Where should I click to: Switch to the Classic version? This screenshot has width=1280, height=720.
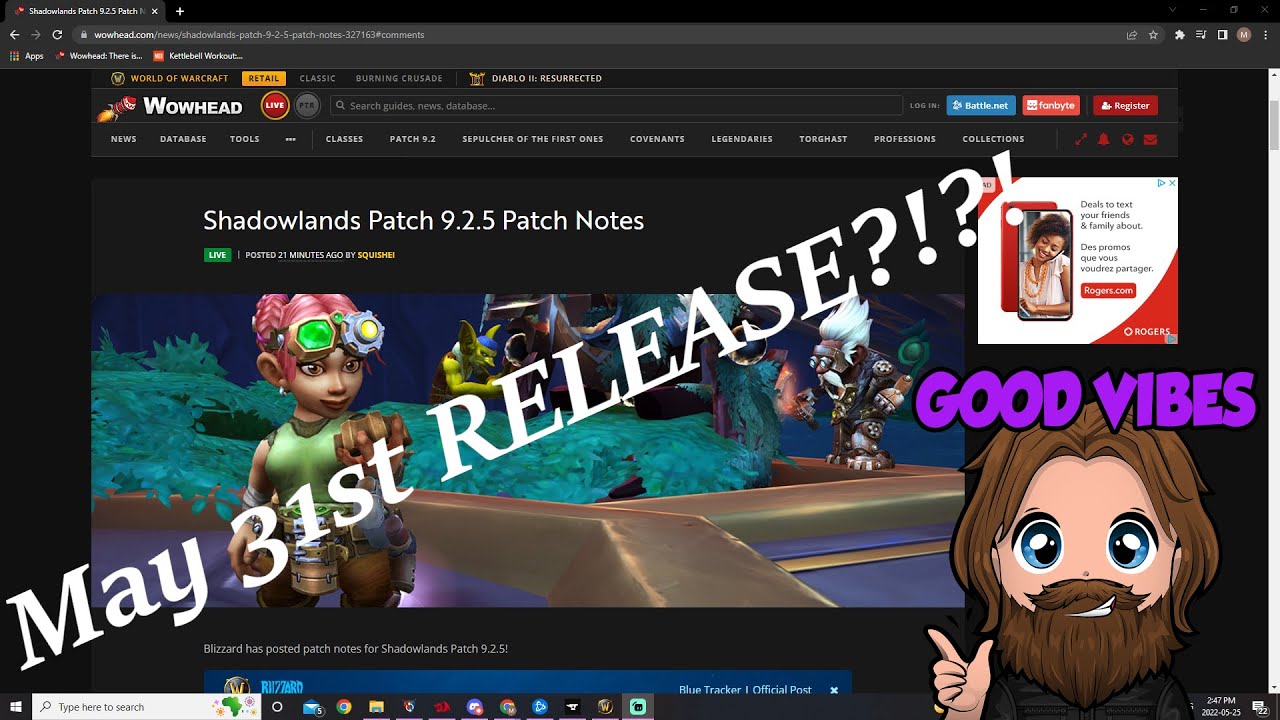click(x=318, y=78)
